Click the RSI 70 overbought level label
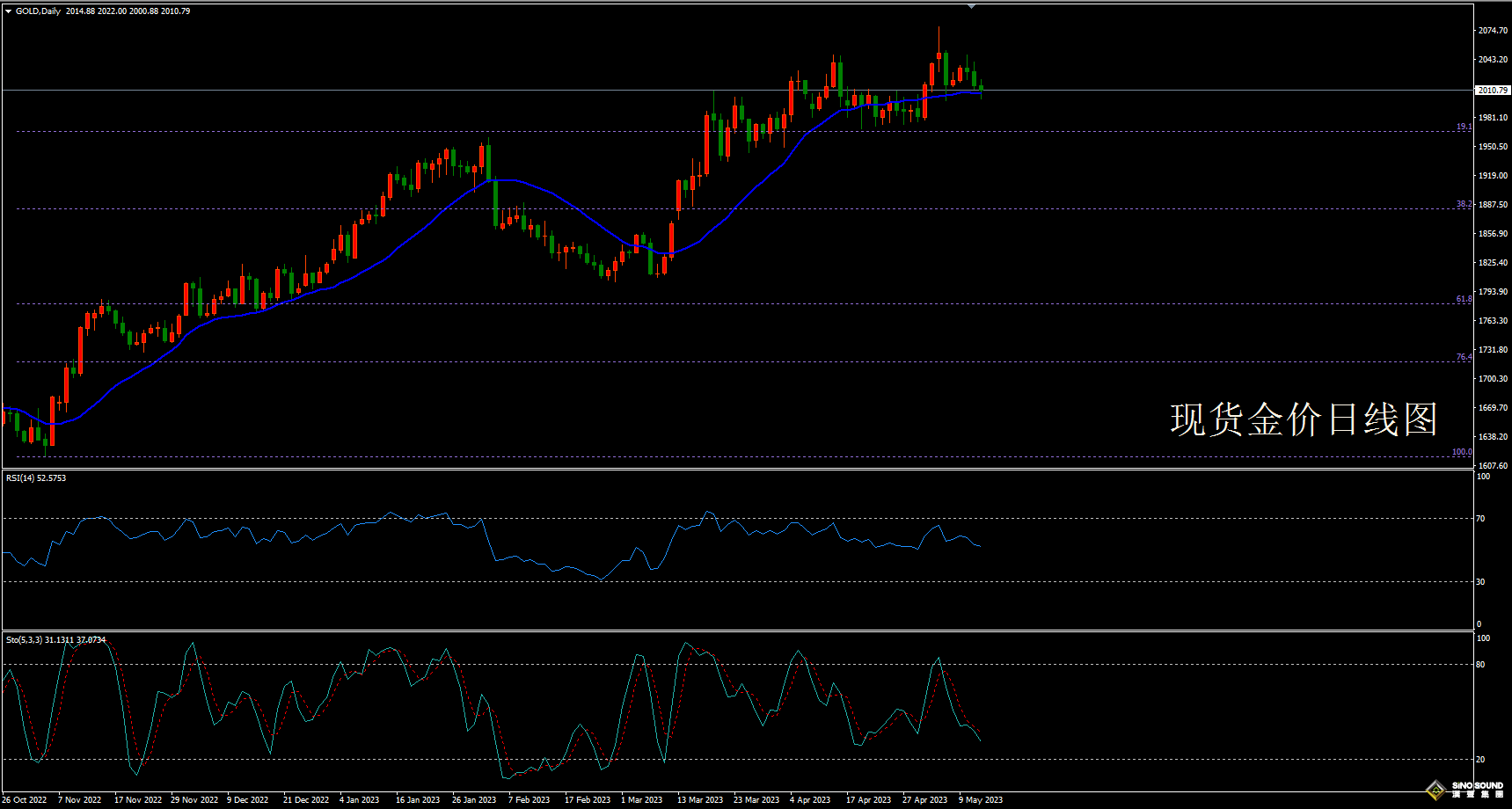The height and width of the screenshot is (809, 1512). point(1480,519)
